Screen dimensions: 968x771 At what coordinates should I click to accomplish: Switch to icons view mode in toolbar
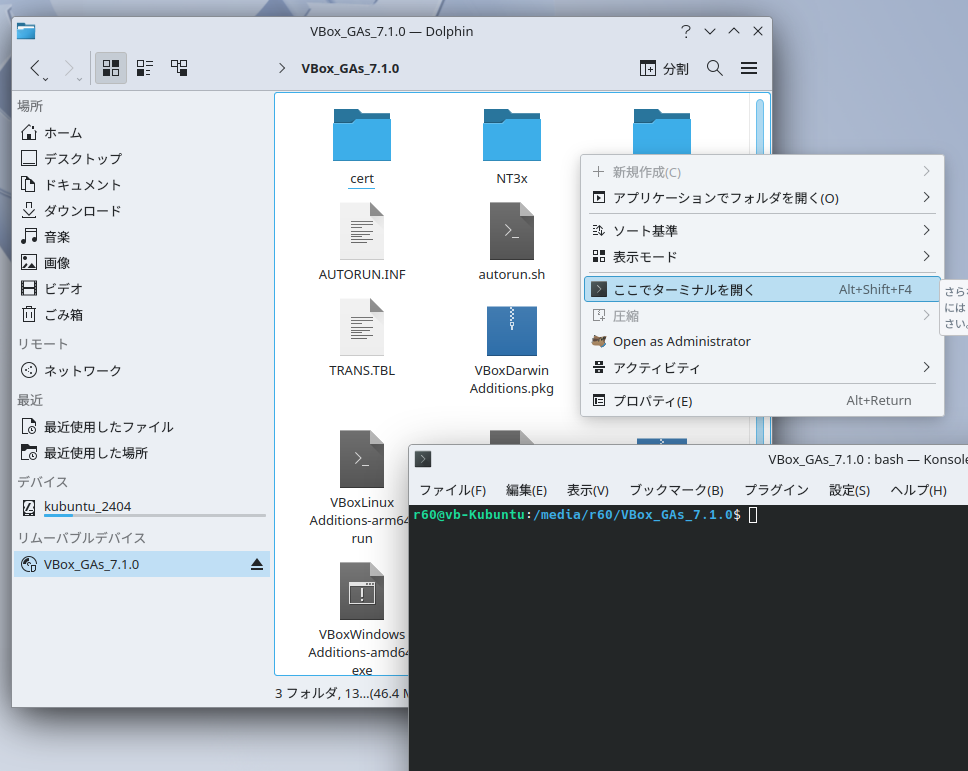[111, 68]
